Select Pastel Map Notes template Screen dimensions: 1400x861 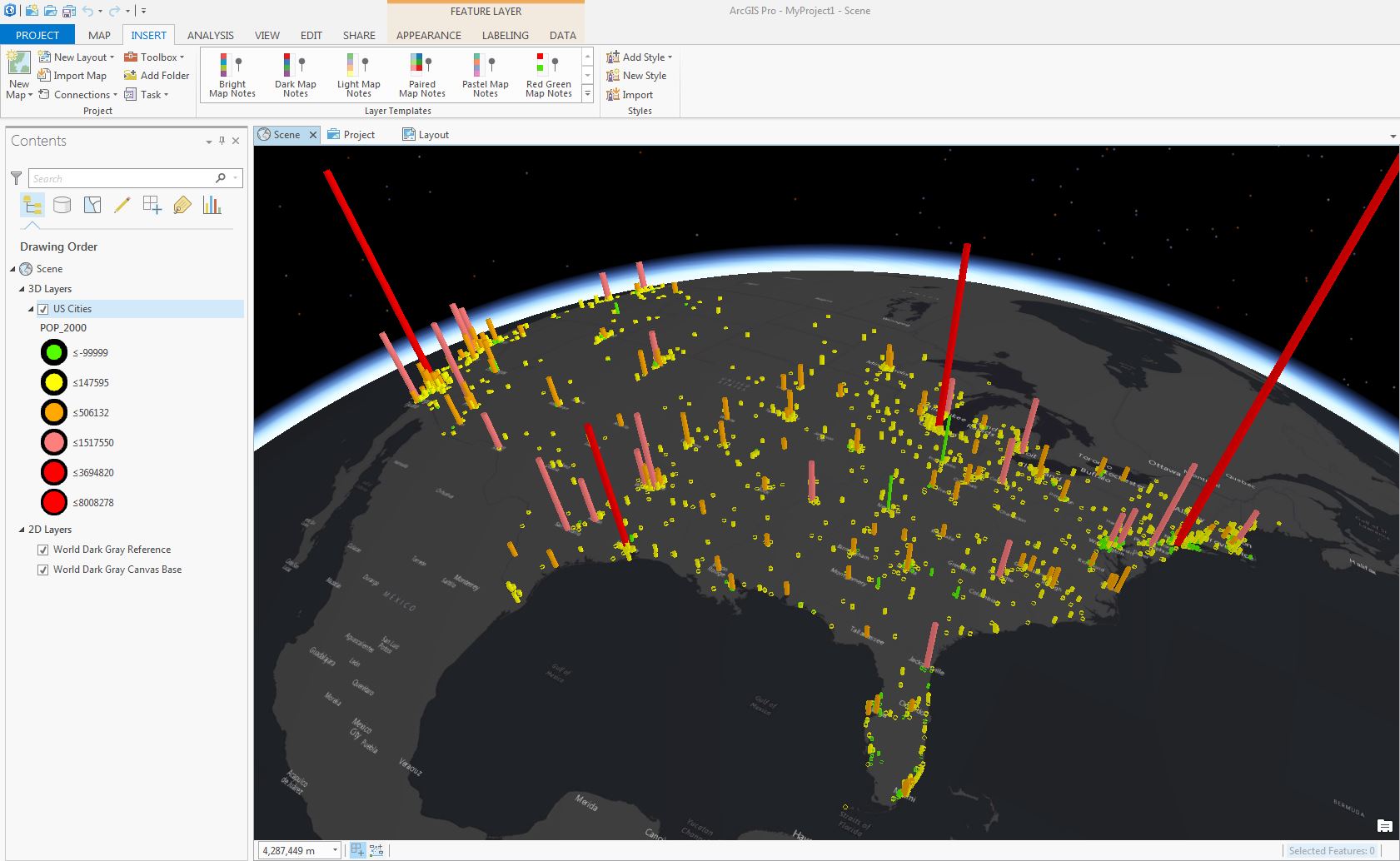[x=486, y=75]
